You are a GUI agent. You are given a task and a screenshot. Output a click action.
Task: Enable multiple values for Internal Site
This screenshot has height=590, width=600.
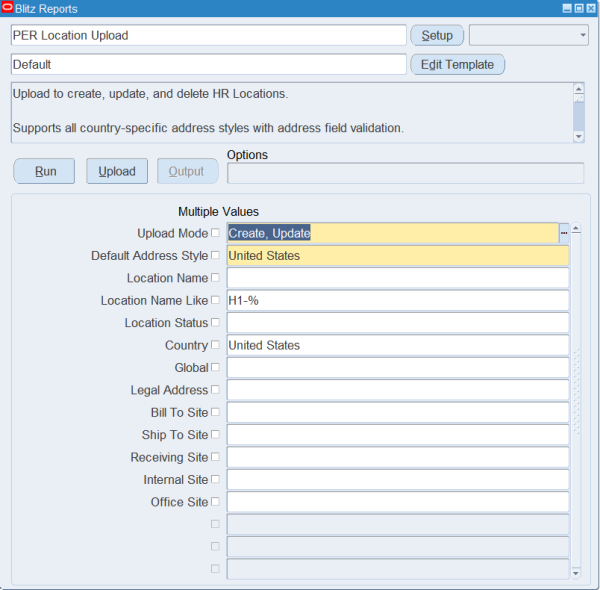[x=215, y=479]
